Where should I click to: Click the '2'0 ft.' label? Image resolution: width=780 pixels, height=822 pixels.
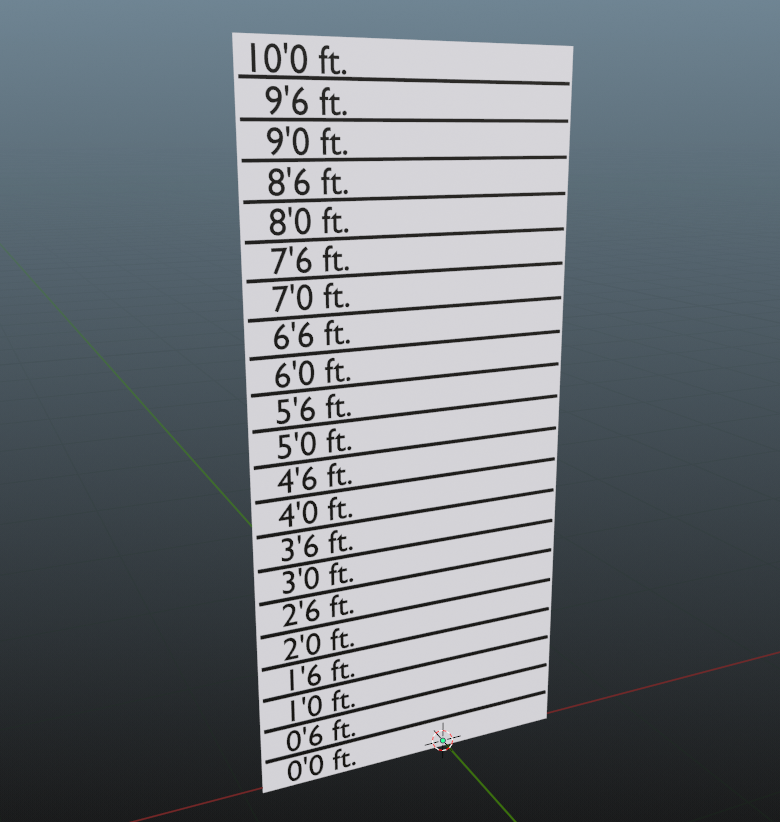(x=319, y=644)
